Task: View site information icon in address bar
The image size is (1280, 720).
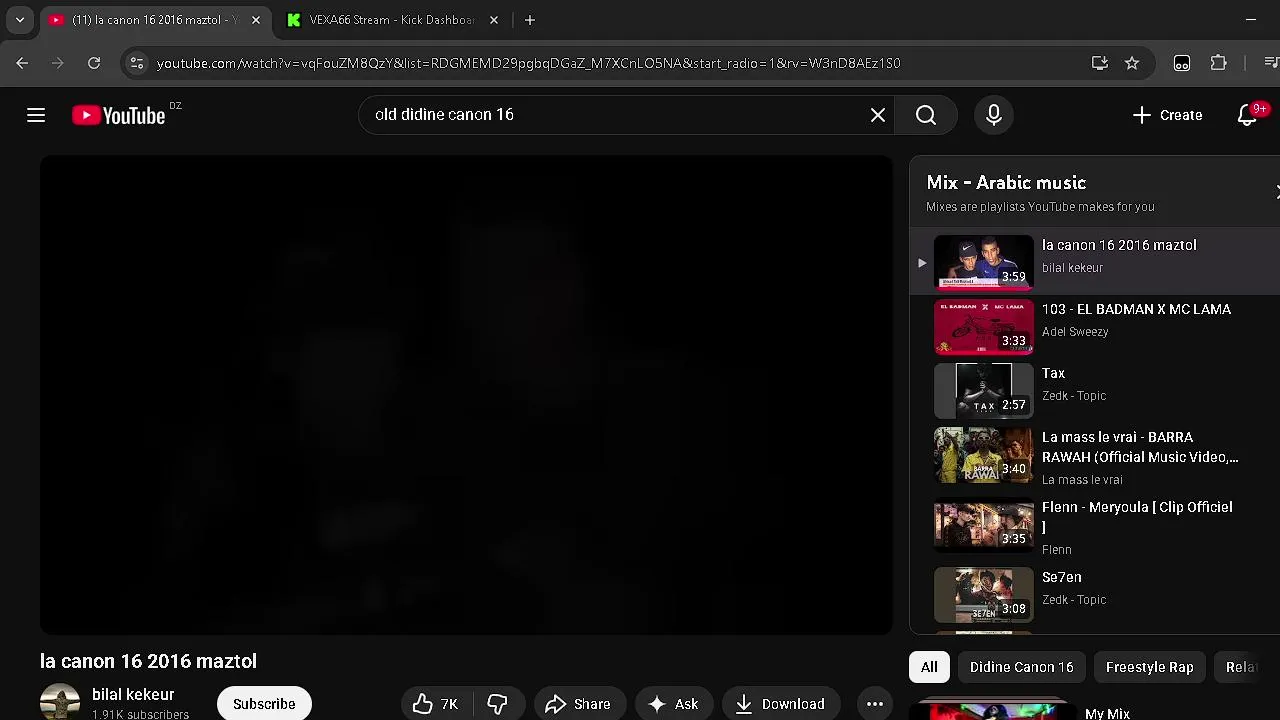Action: 137,63
